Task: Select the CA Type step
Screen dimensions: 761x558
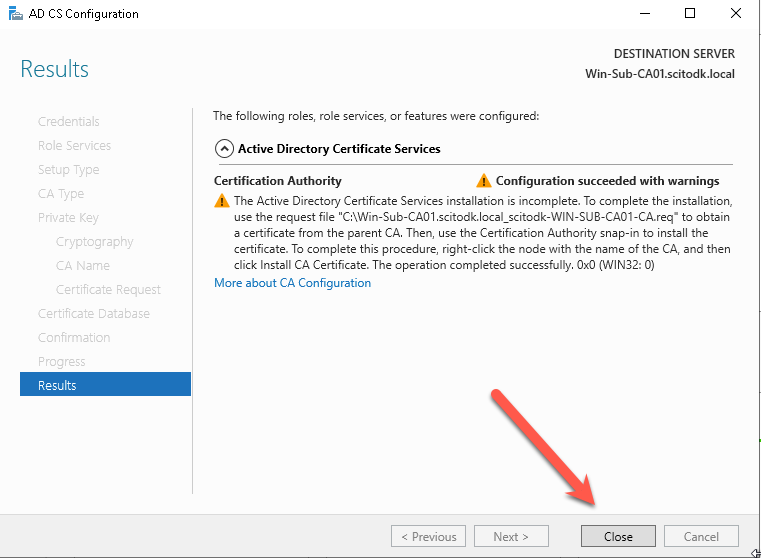Action: [x=61, y=194]
